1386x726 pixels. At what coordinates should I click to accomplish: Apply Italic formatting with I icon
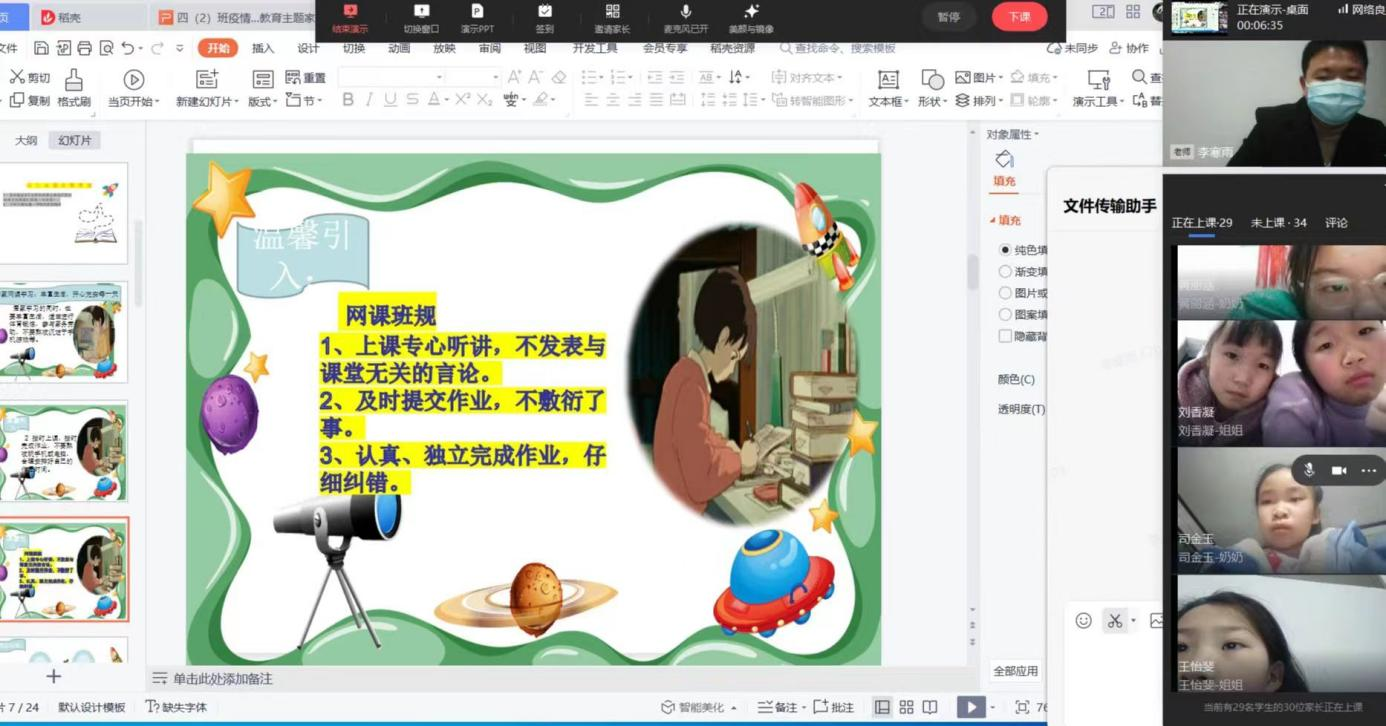(369, 99)
